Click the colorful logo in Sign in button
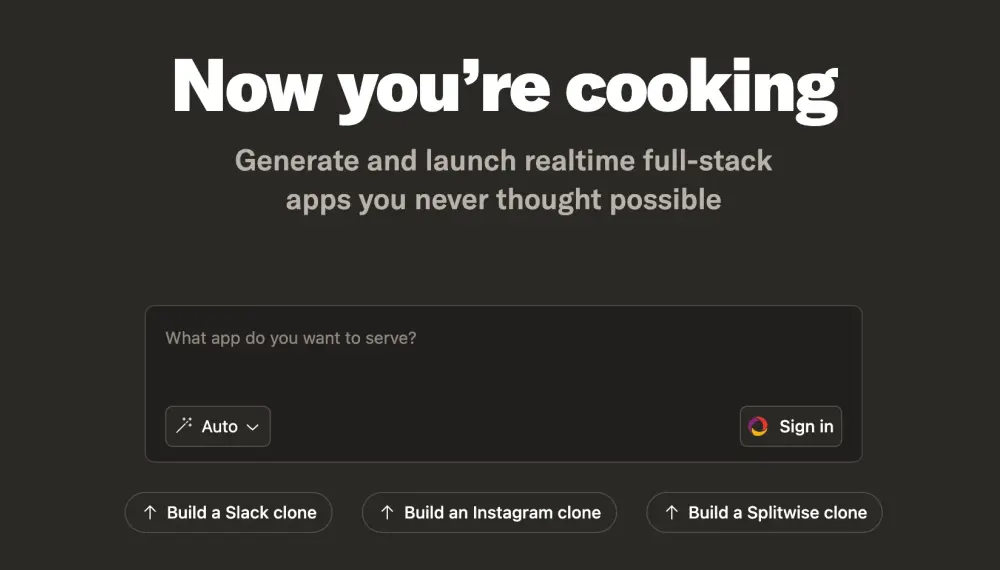The height and width of the screenshot is (570, 1000). tap(758, 426)
